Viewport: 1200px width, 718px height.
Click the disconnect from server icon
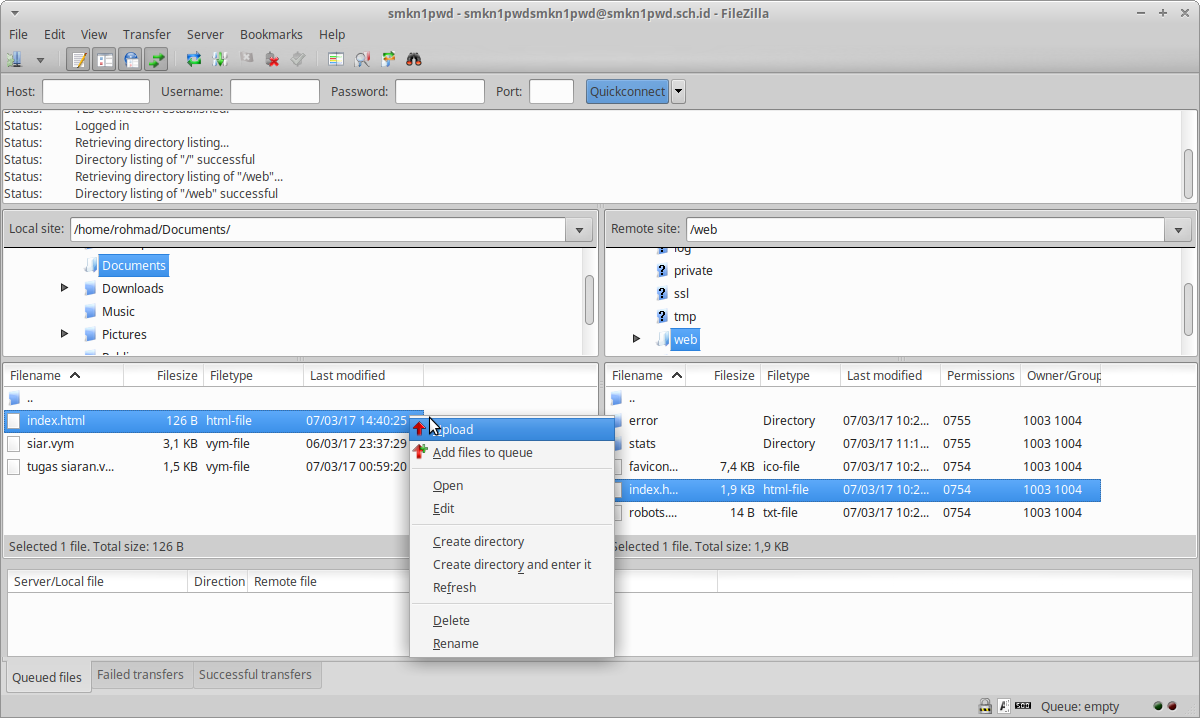(x=272, y=60)
